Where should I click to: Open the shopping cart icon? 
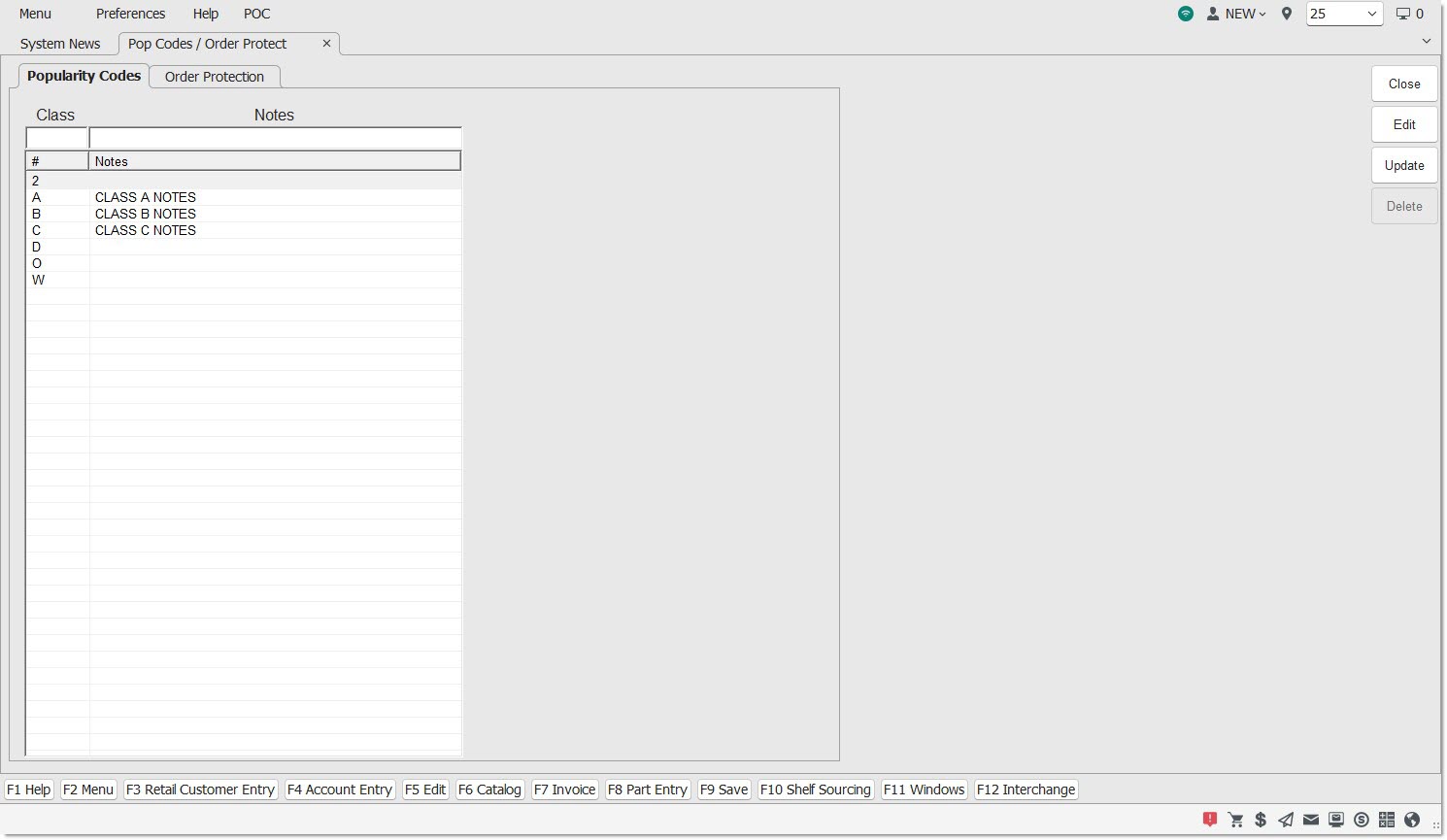pyautogui.click(x=1235, y=820)
